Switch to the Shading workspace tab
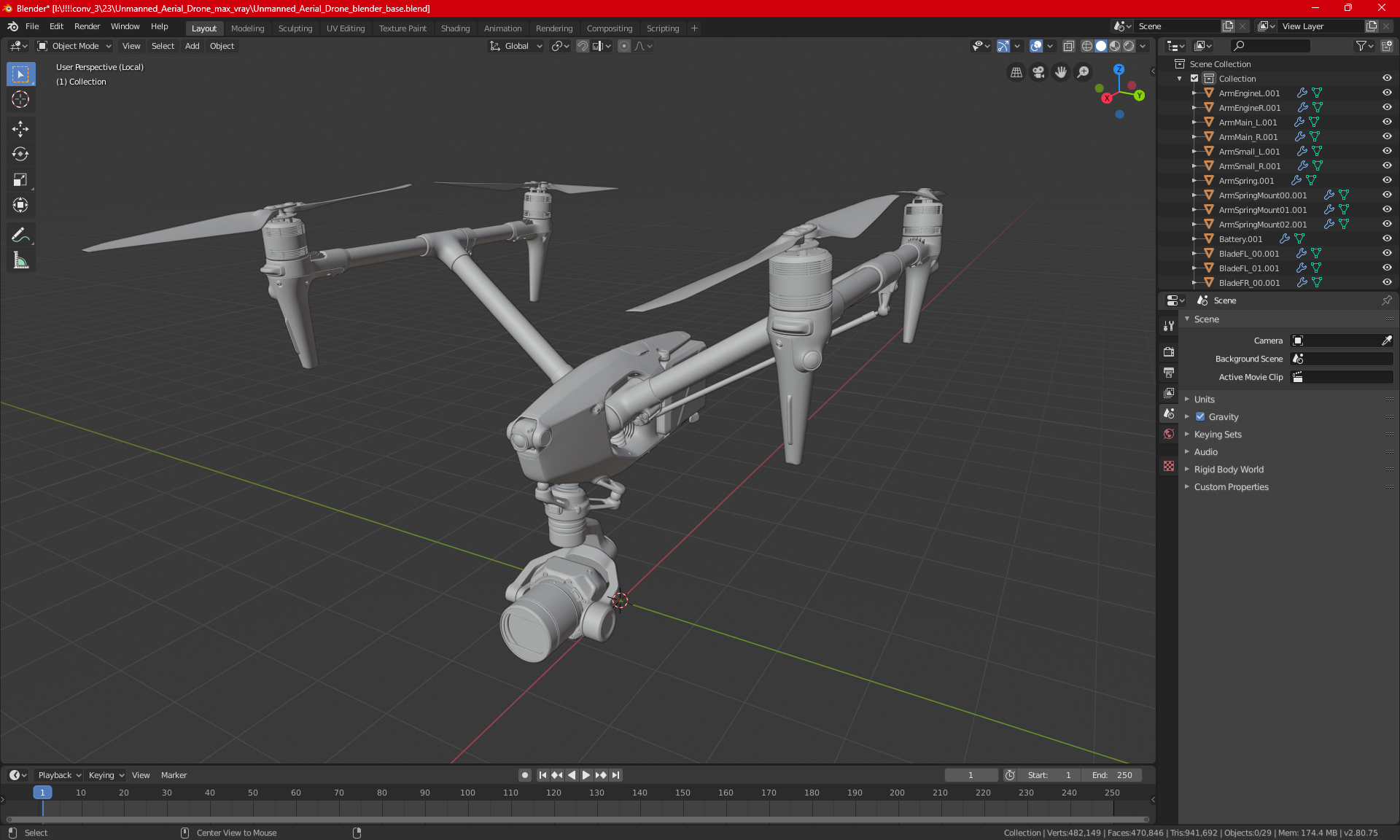This screenshot has width=1400, height=840. tap(455, 28)
